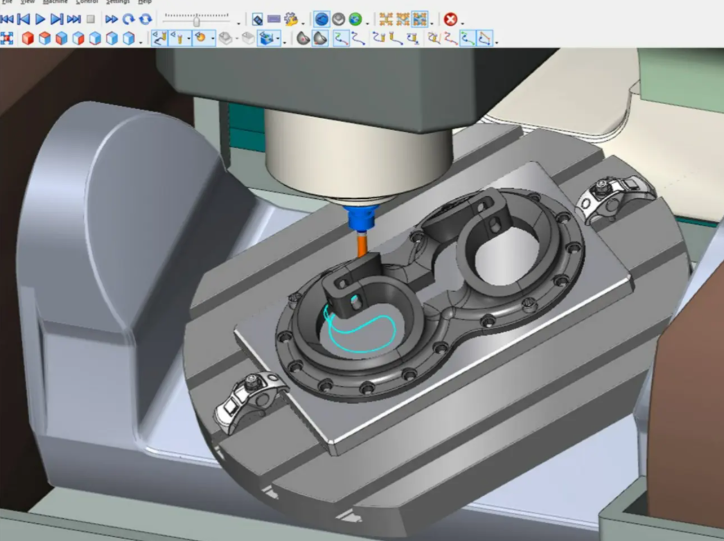
Task: Open the dropdown beside the blue fixture button
Action: (278, 39)
